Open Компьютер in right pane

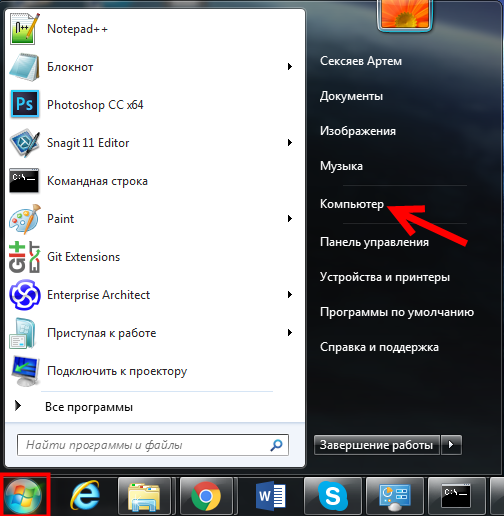point(352,204)
